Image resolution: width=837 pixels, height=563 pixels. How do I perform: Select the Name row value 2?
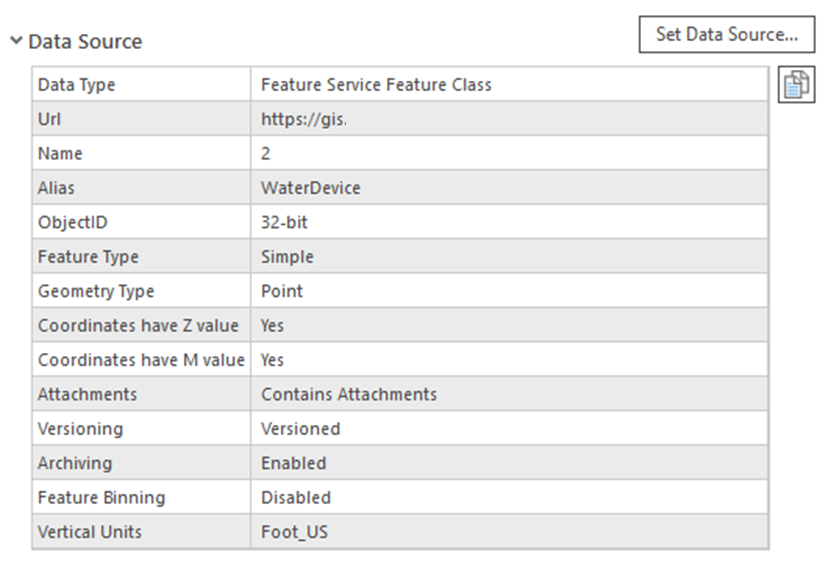point(266,154)
